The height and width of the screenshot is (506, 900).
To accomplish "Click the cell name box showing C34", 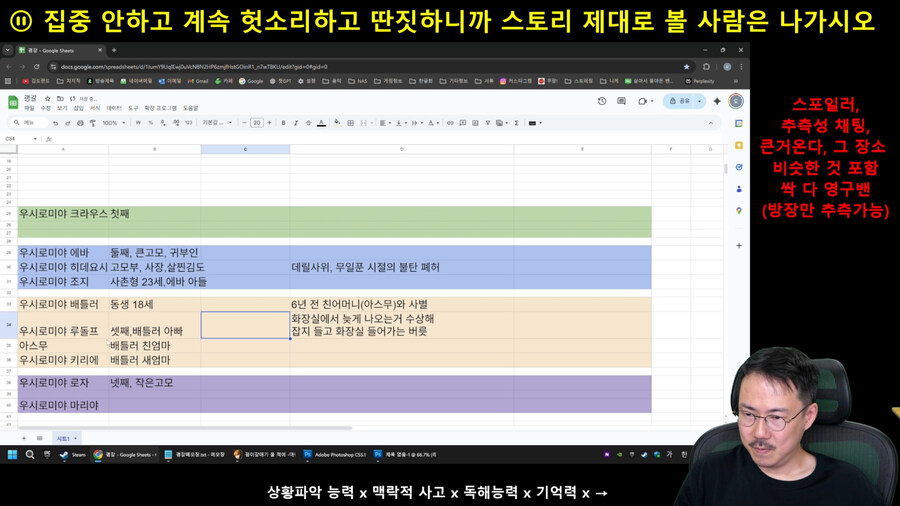I will [x=17, y=139].
